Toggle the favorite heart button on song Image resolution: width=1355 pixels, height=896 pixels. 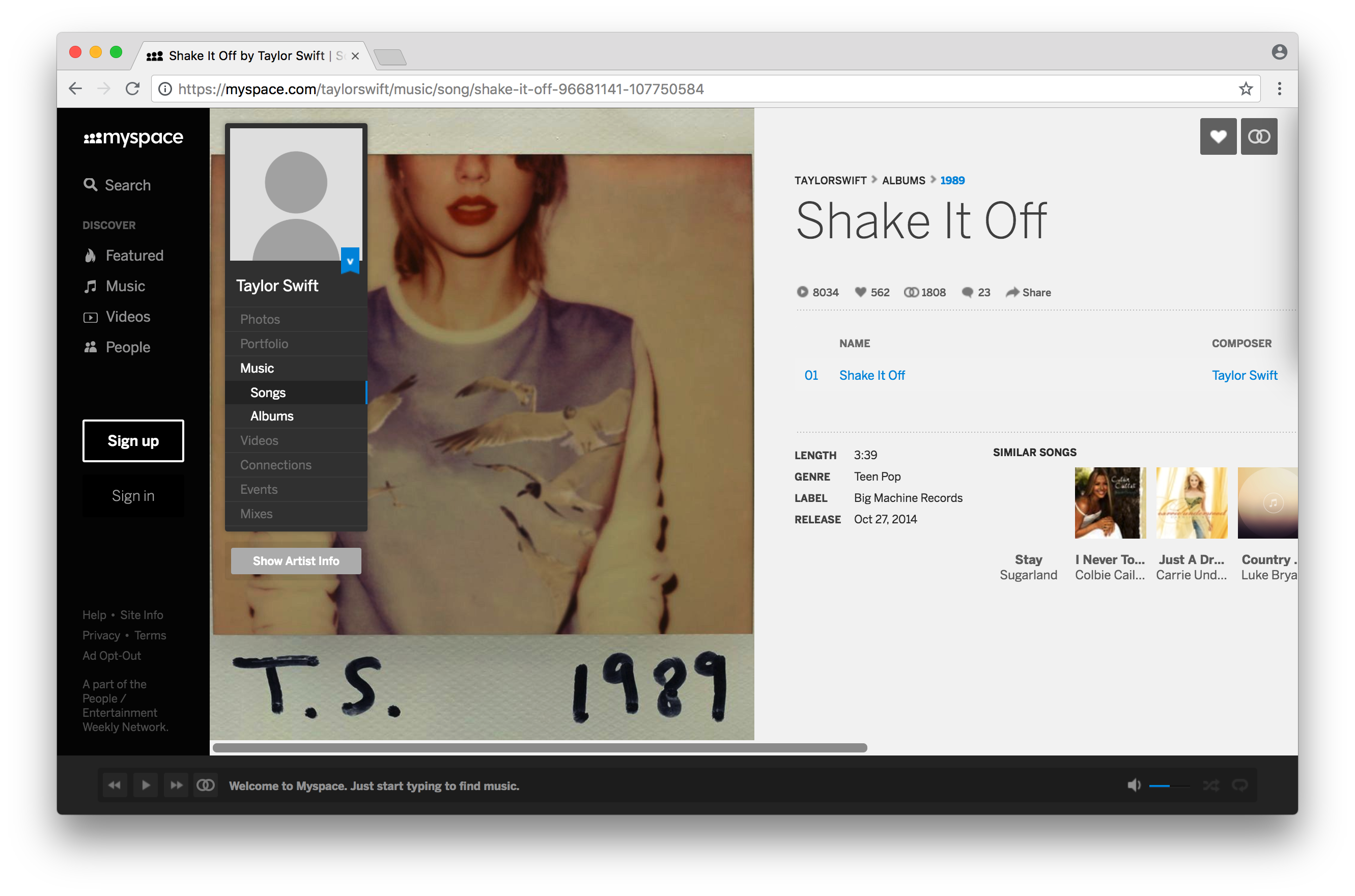pos(1218,136)
